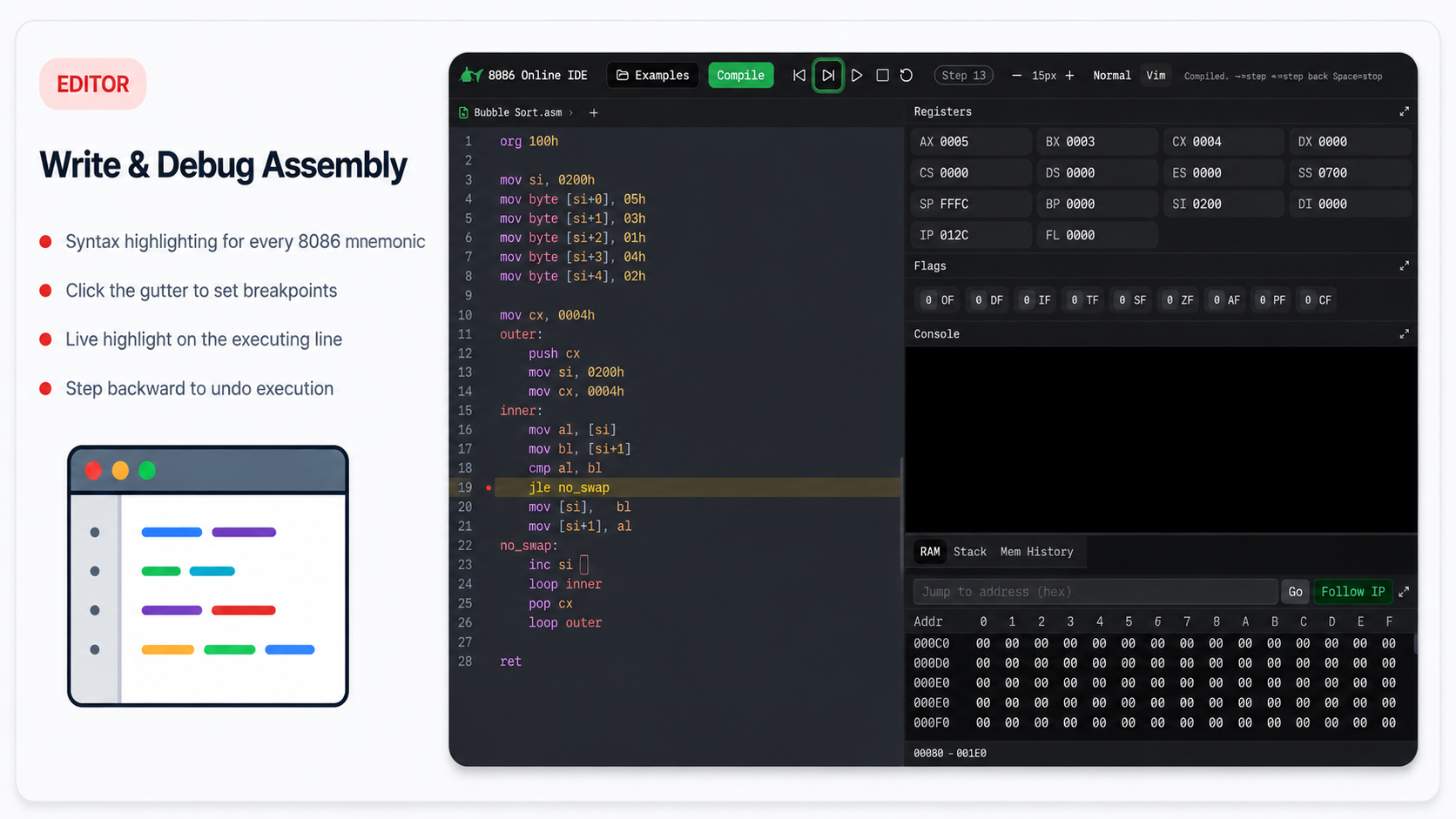This screenshot has width=1456, height=819.
Task: Click the OF flag indicator
Action: 939,300
